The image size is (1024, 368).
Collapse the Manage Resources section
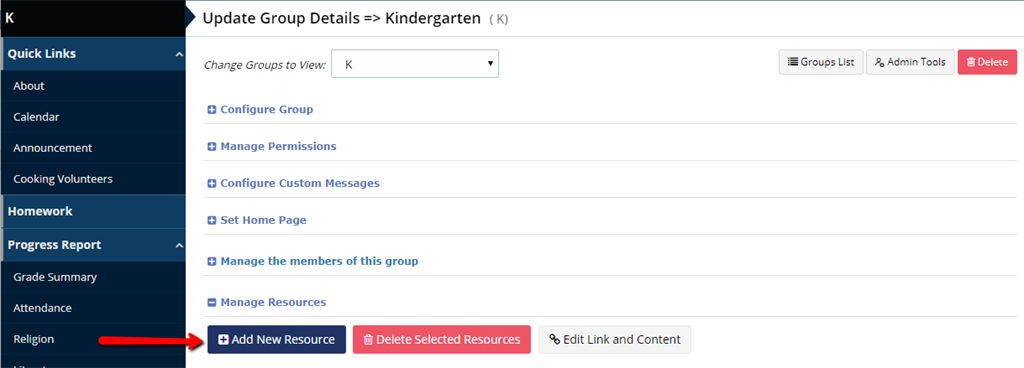coord(267,303)
